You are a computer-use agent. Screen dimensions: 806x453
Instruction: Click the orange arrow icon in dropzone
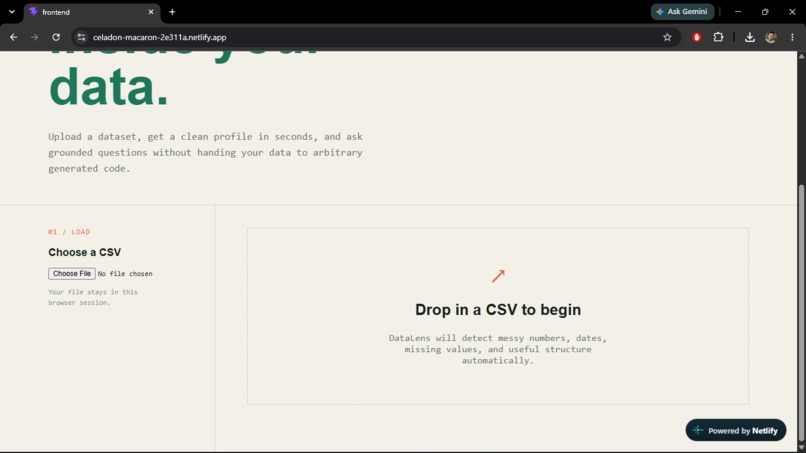[x=498, y=276]
